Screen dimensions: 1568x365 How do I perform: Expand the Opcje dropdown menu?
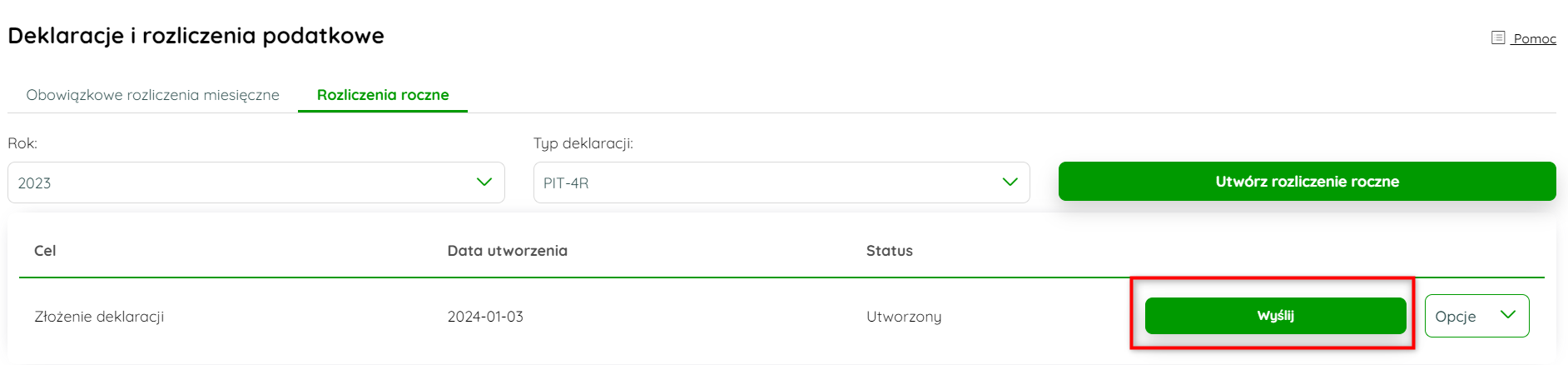[x=1476, y=316]
